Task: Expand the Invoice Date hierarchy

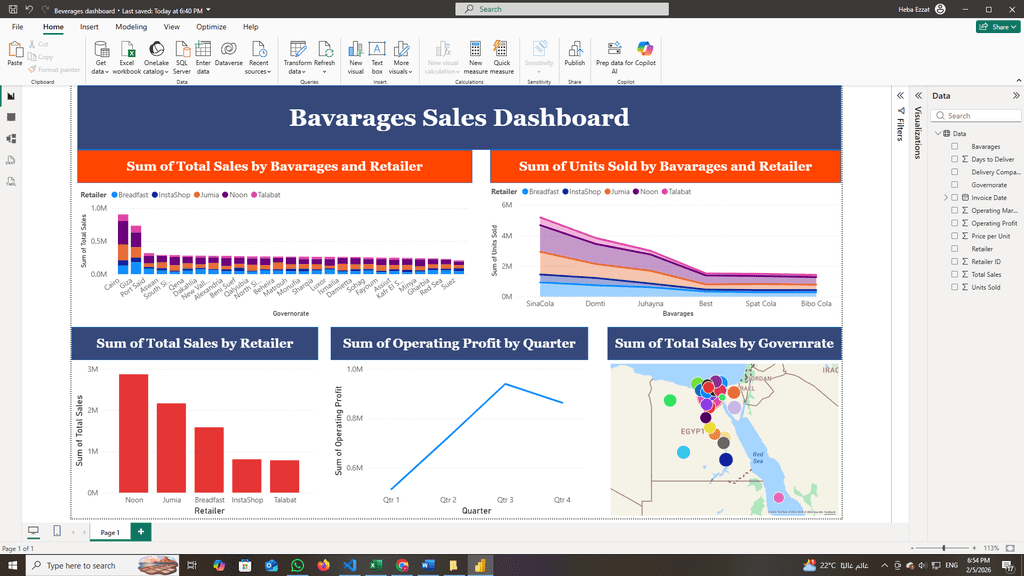Action: [945, 198]
